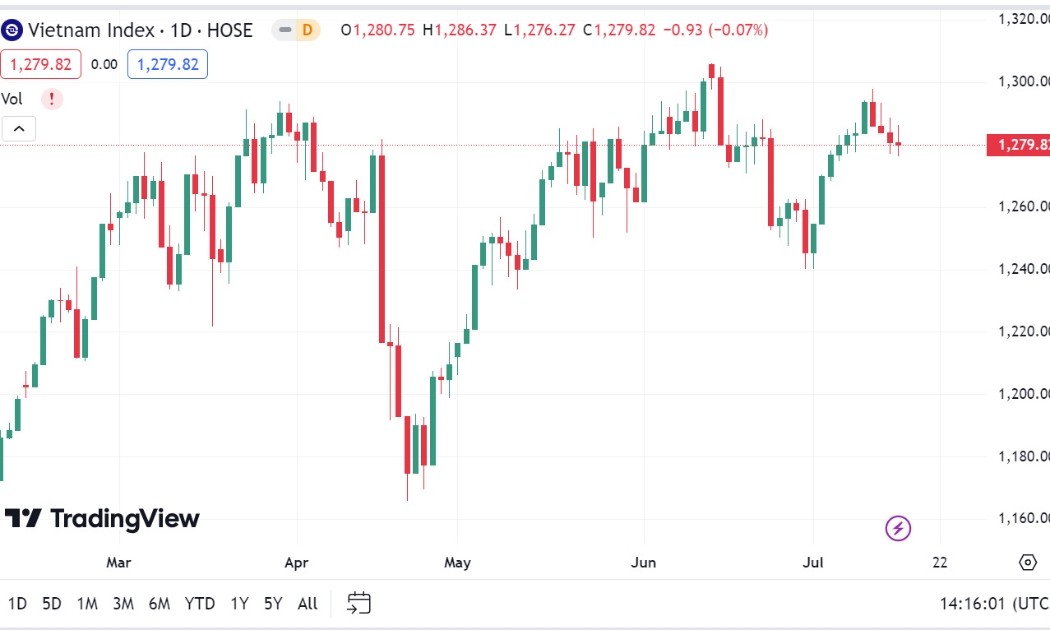
Task: Collapse the indicator legend chevron
Action: (x=19, y=129)
